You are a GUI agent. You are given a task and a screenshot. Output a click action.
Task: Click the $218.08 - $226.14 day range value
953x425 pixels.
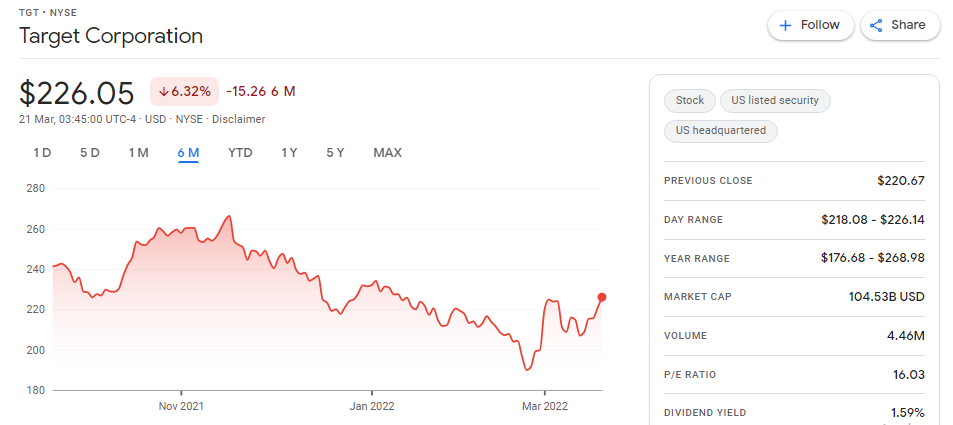point(873,219)
